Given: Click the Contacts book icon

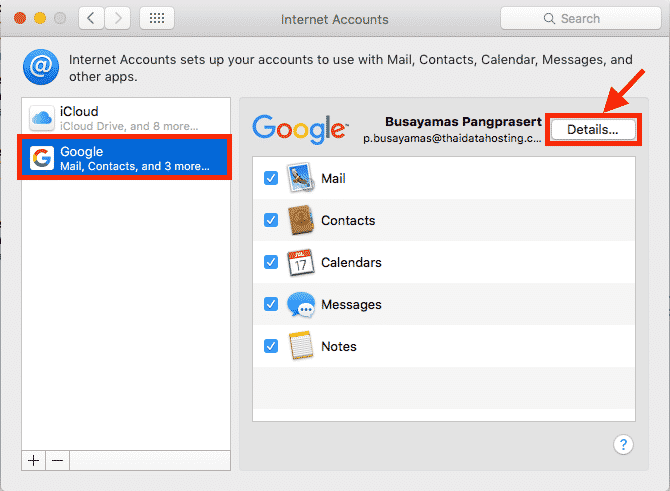Looking at the screenshot, I should pos(300,220).
